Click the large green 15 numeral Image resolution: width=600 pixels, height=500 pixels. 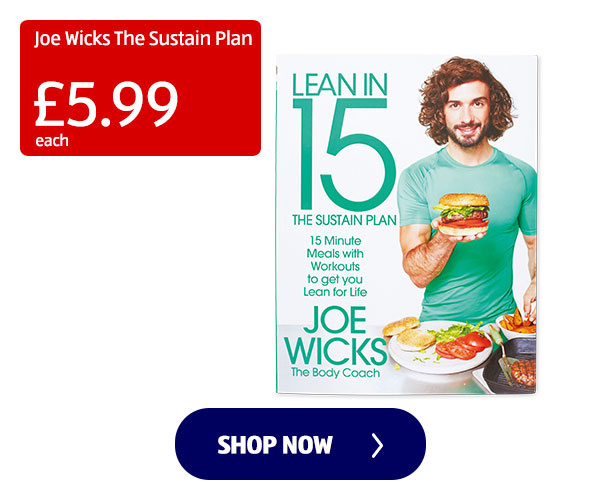point(344,155)
